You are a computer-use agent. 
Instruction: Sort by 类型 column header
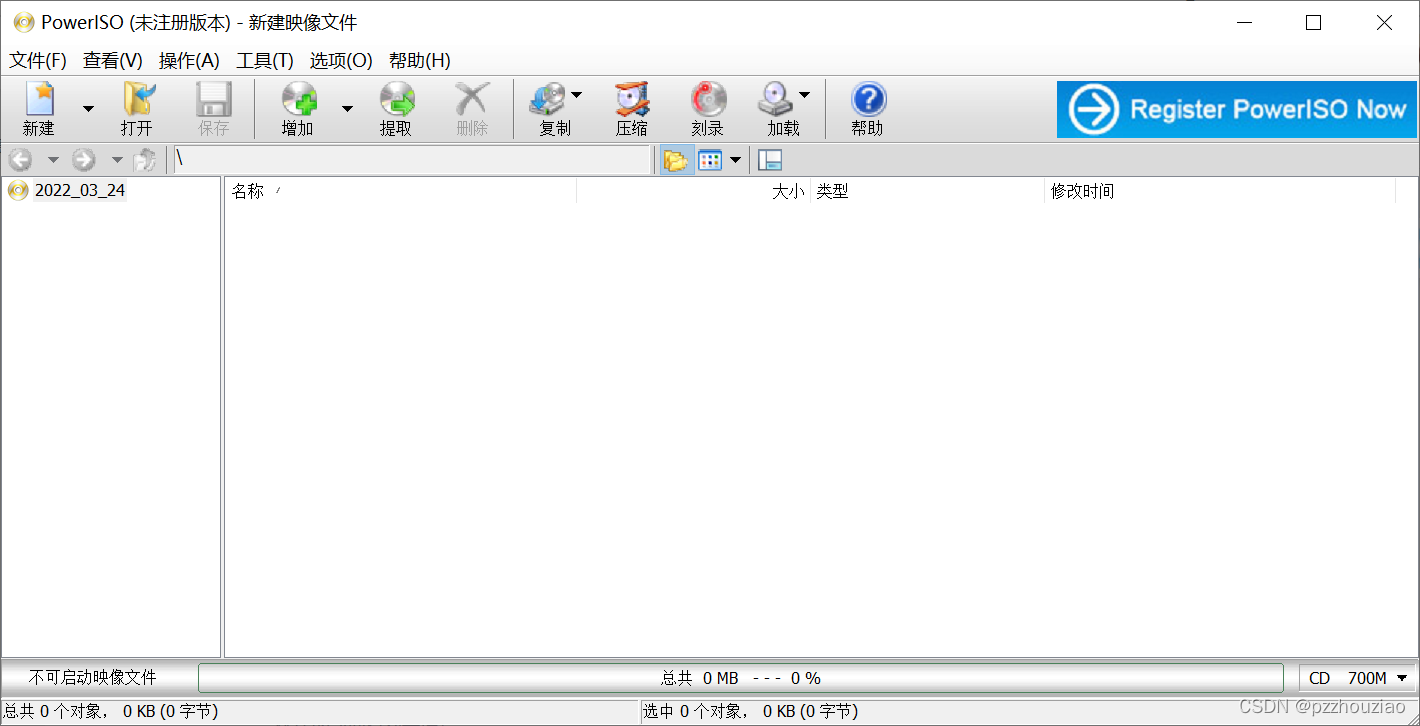tap(927, 191)
